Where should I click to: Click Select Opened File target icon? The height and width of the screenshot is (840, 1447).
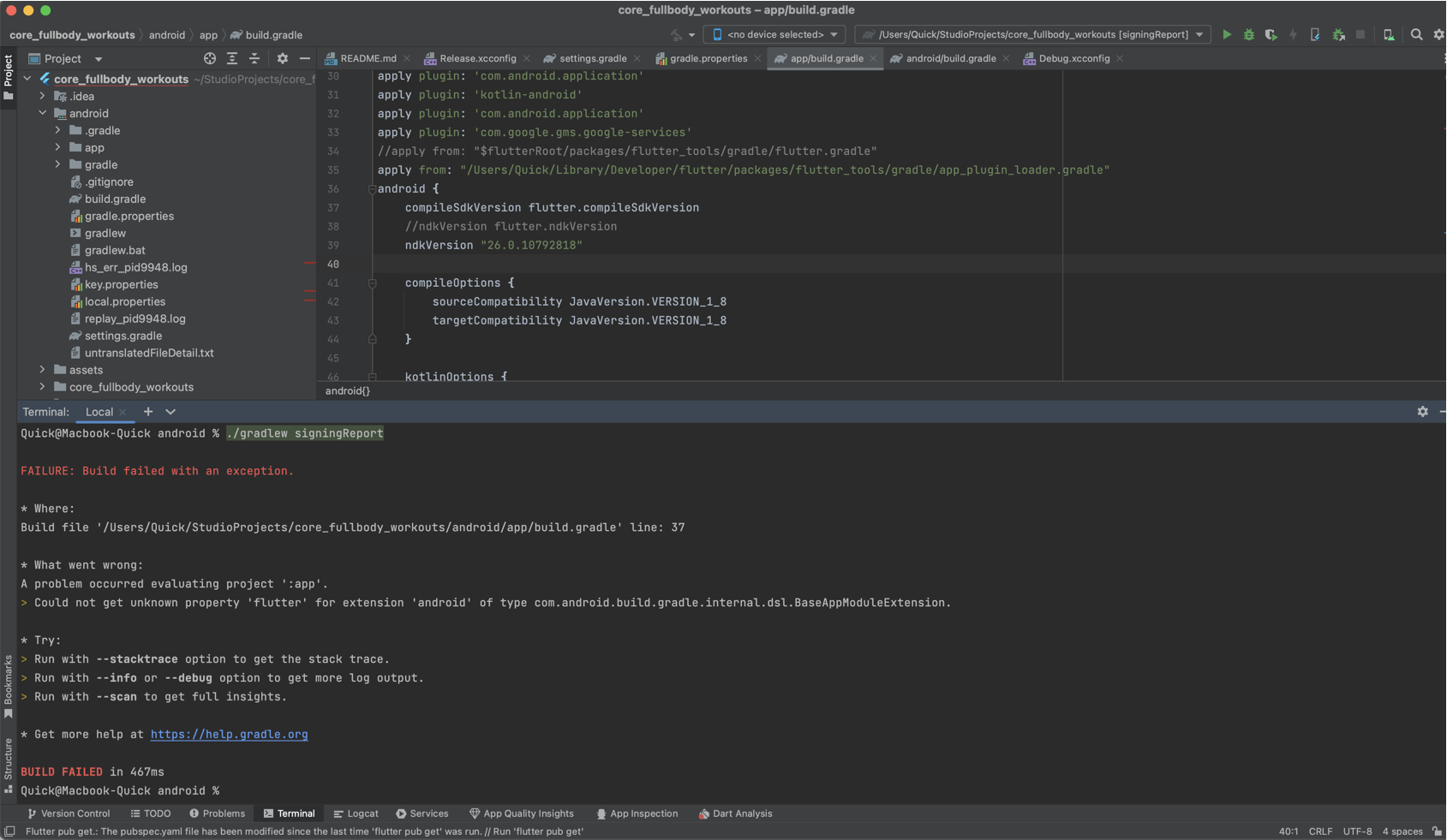[x=210, y=58]
